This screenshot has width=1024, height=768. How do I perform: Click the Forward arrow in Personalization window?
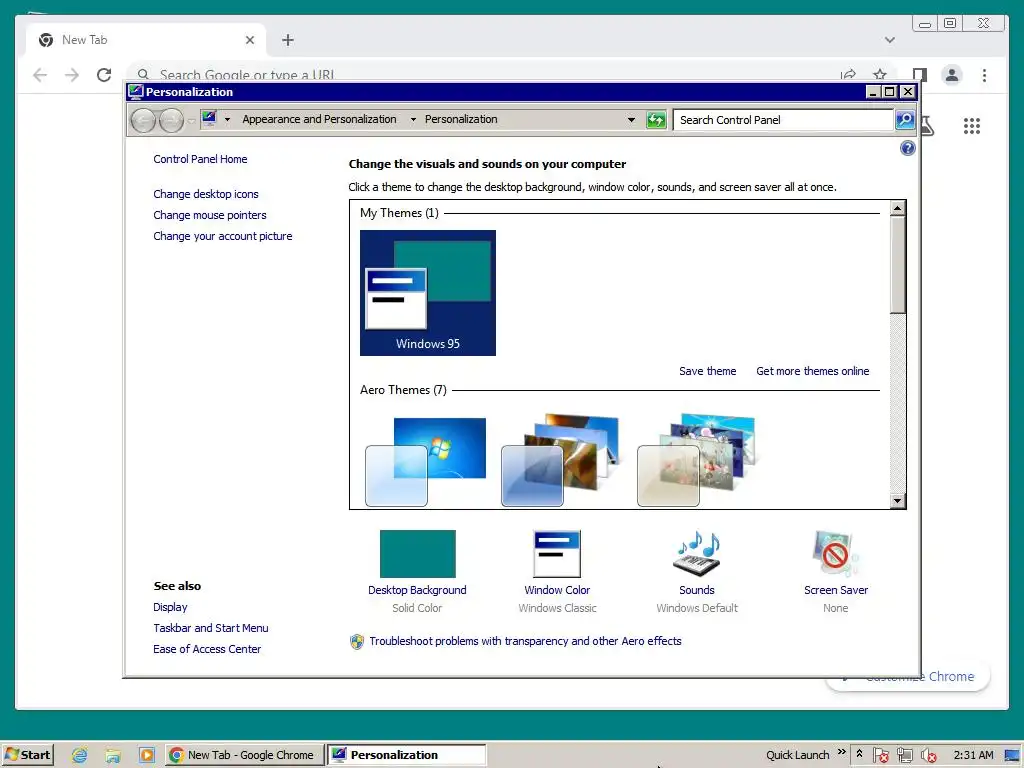coord(171,120)
